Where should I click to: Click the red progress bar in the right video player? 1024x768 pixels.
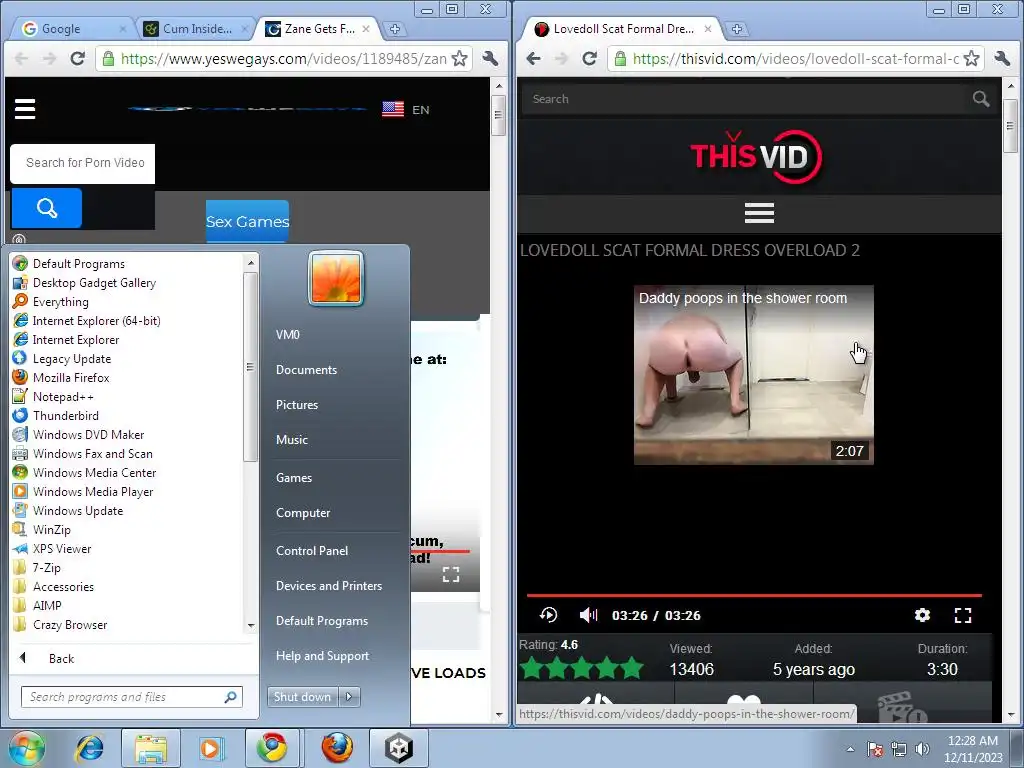tap(754, 596)
